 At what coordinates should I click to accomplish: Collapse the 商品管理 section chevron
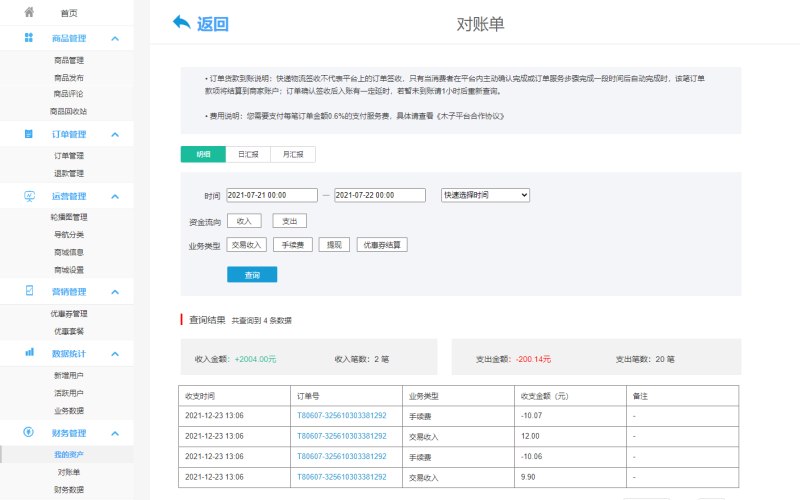(x=115, y=38)
